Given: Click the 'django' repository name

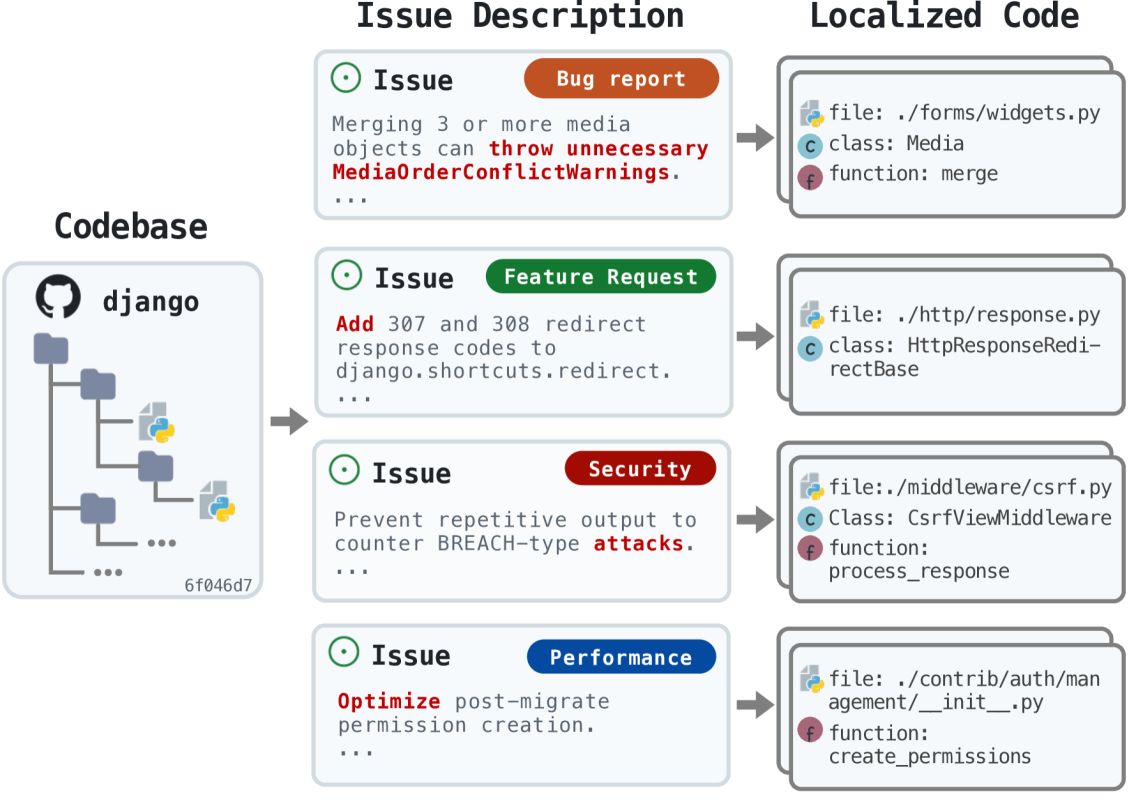Looking at the screenshot, I should pos(151,301).
